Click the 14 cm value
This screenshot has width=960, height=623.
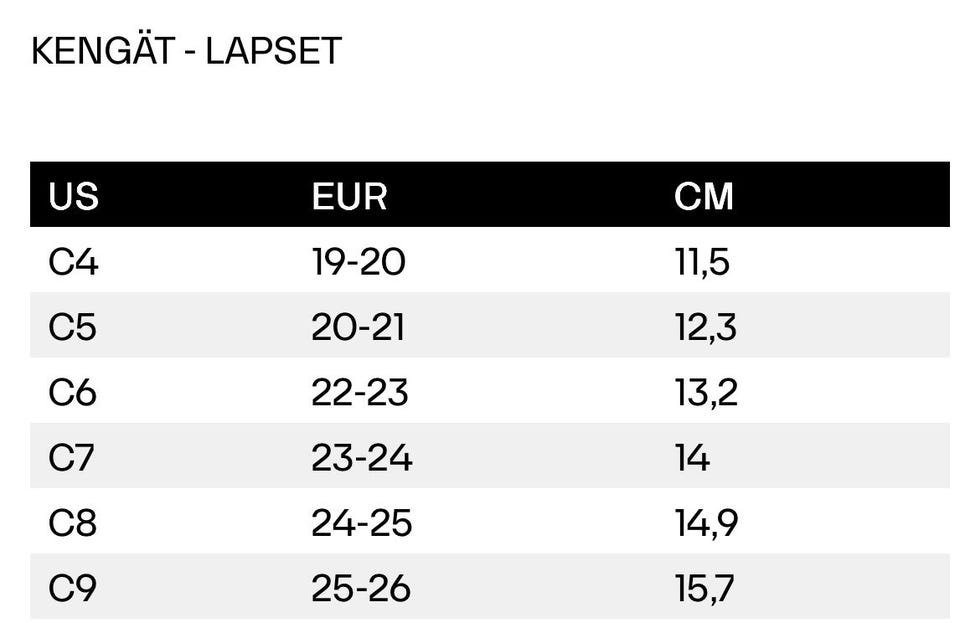[x=692, y=457]
